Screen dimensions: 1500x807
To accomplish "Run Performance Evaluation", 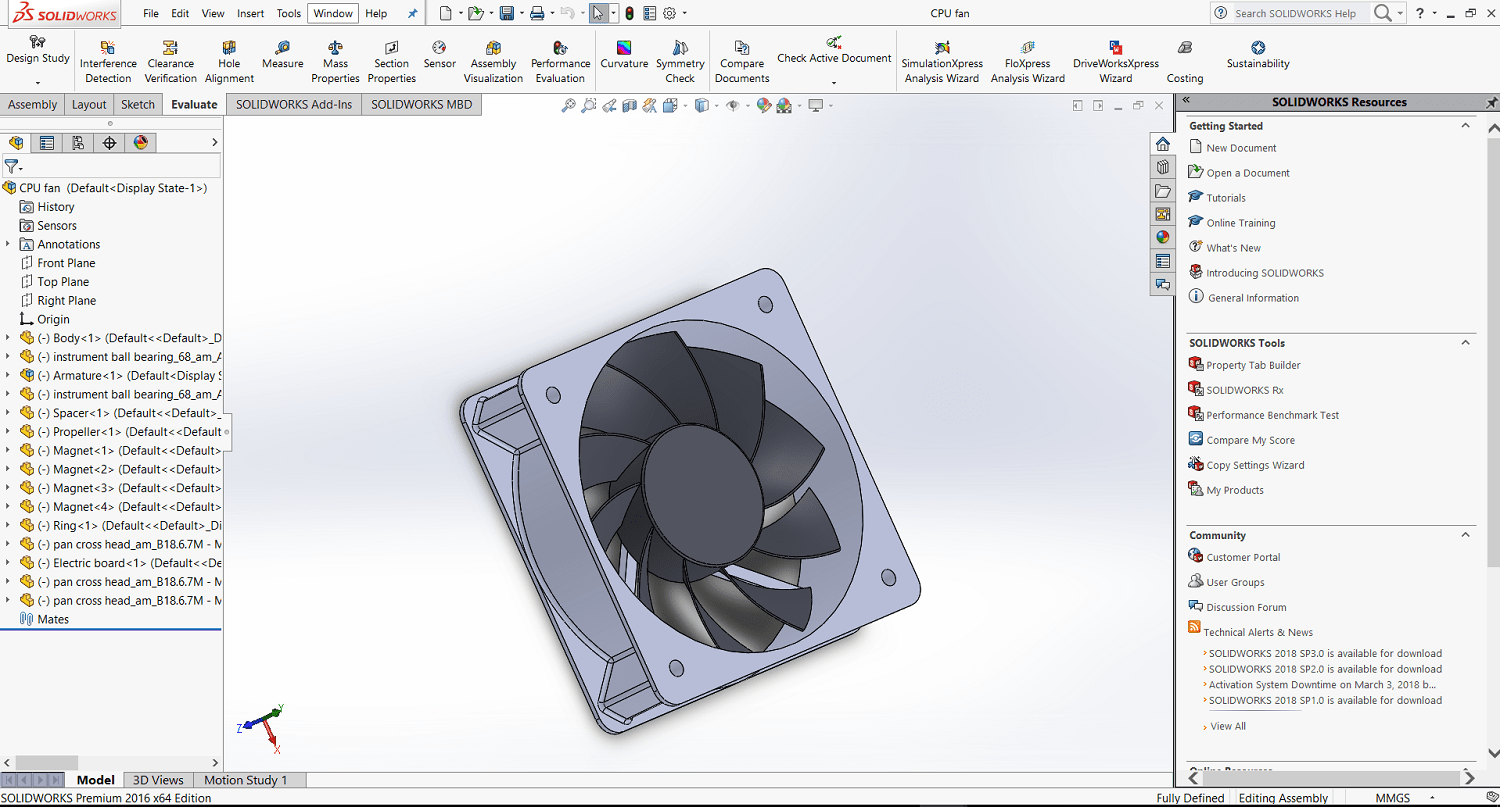I will (560, 62).
